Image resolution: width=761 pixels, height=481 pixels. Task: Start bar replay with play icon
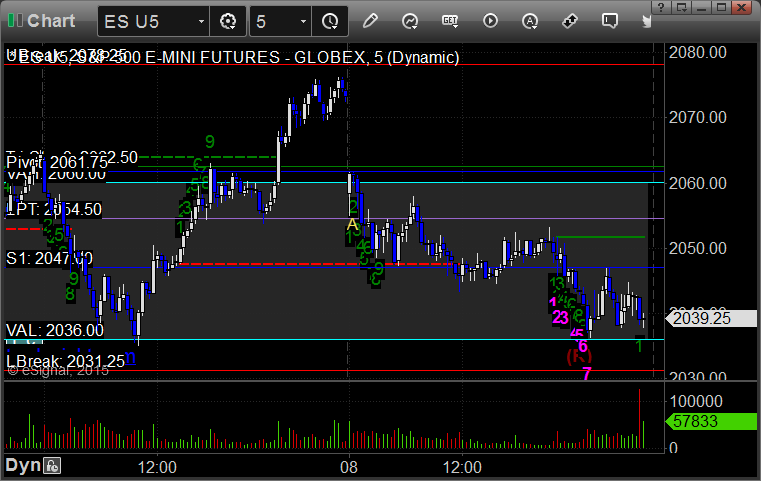(x=490, y=21)
